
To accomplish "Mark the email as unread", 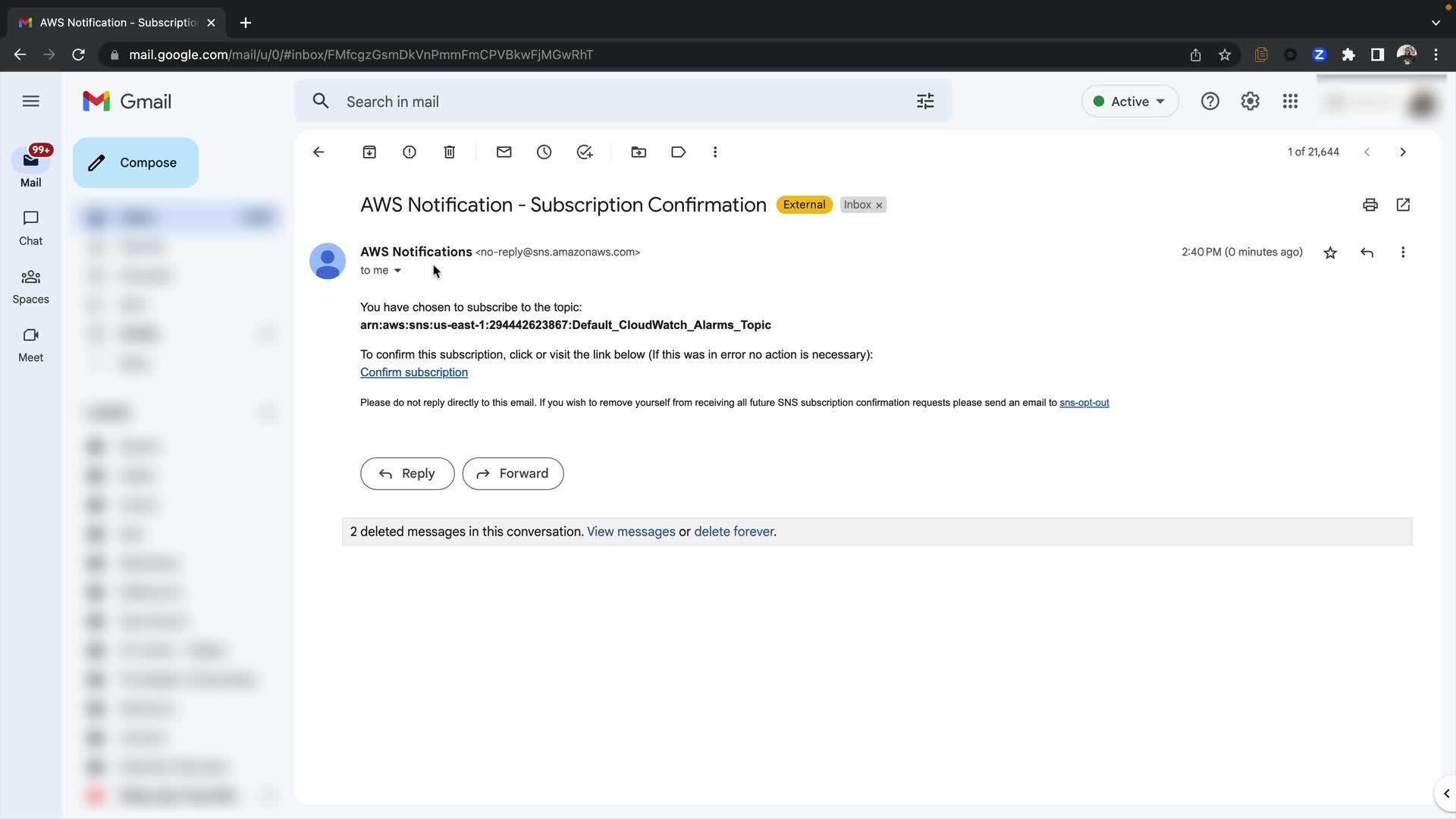I will 504,152.
